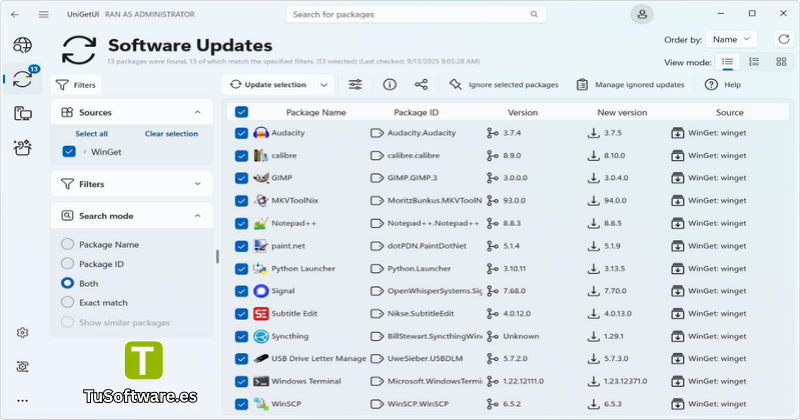Switch to list view mode
Screen dimensions: 800x420
click(728, 62)
